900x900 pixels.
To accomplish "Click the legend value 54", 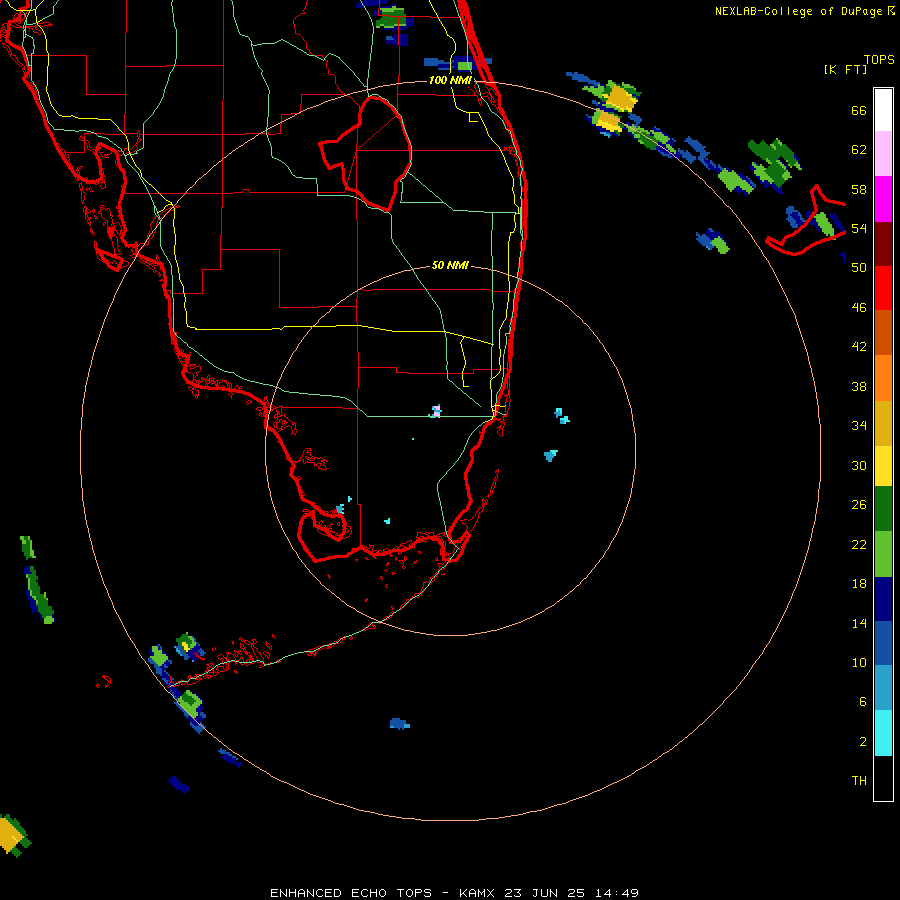I will point(859,228).
